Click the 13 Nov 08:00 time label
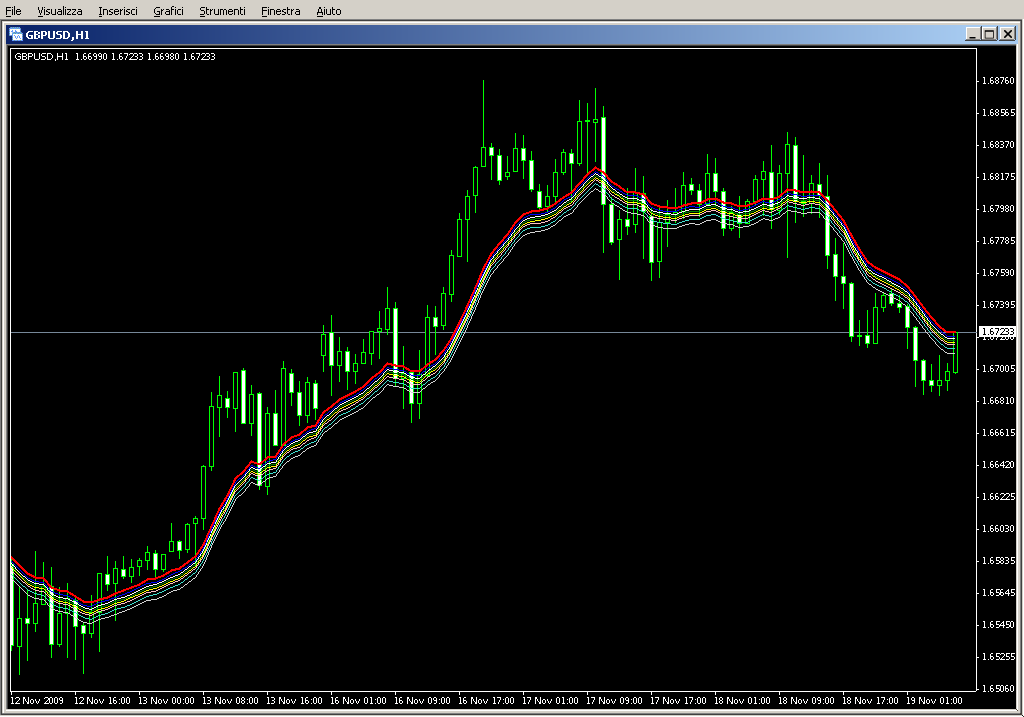 coord(230,701)
